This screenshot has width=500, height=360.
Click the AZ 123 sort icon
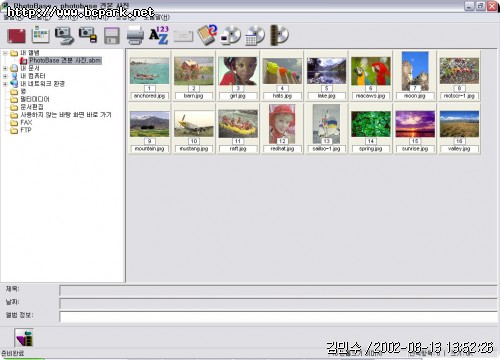(x=159, y=35)
